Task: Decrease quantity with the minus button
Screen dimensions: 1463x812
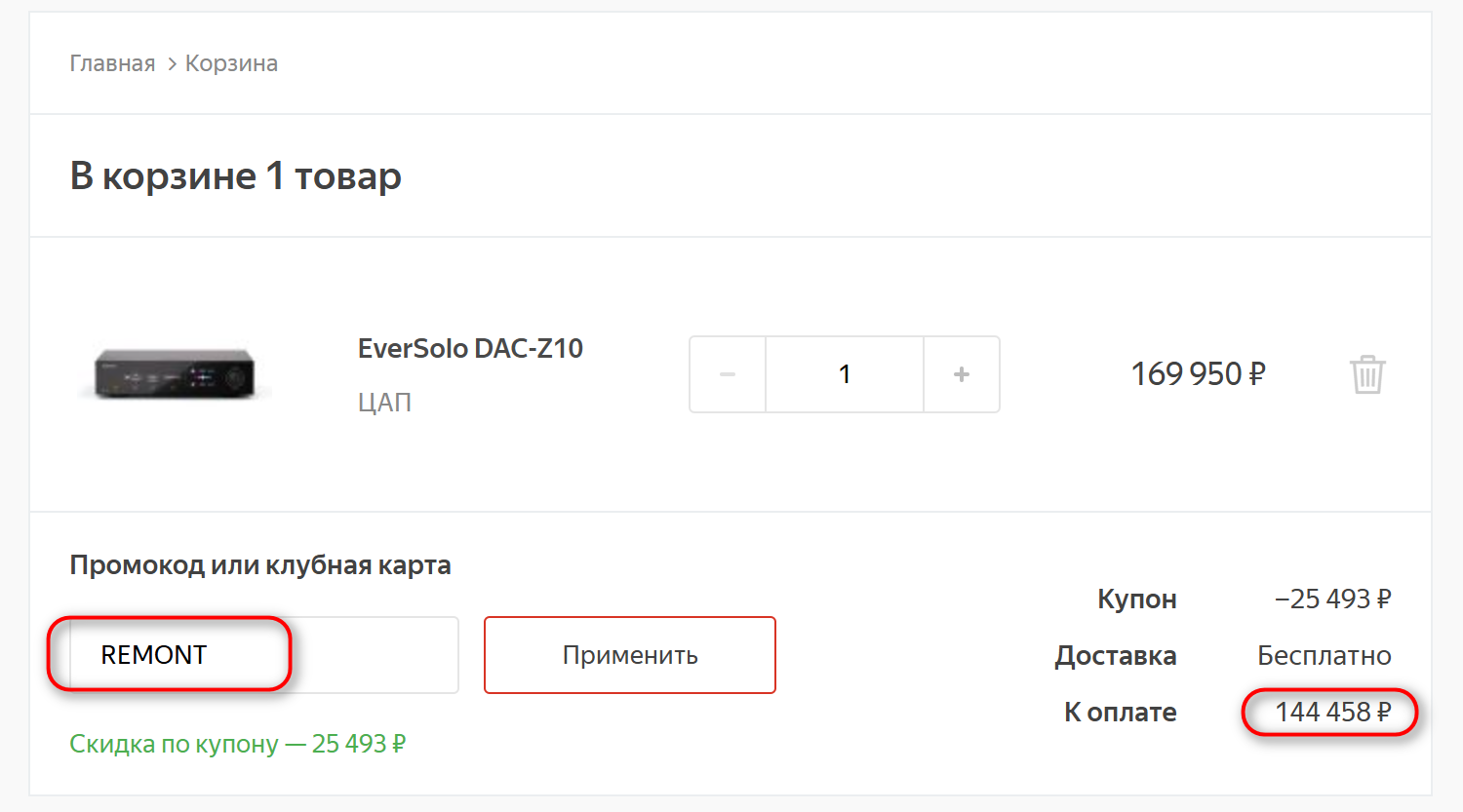Action: click(x=728, y=374)
